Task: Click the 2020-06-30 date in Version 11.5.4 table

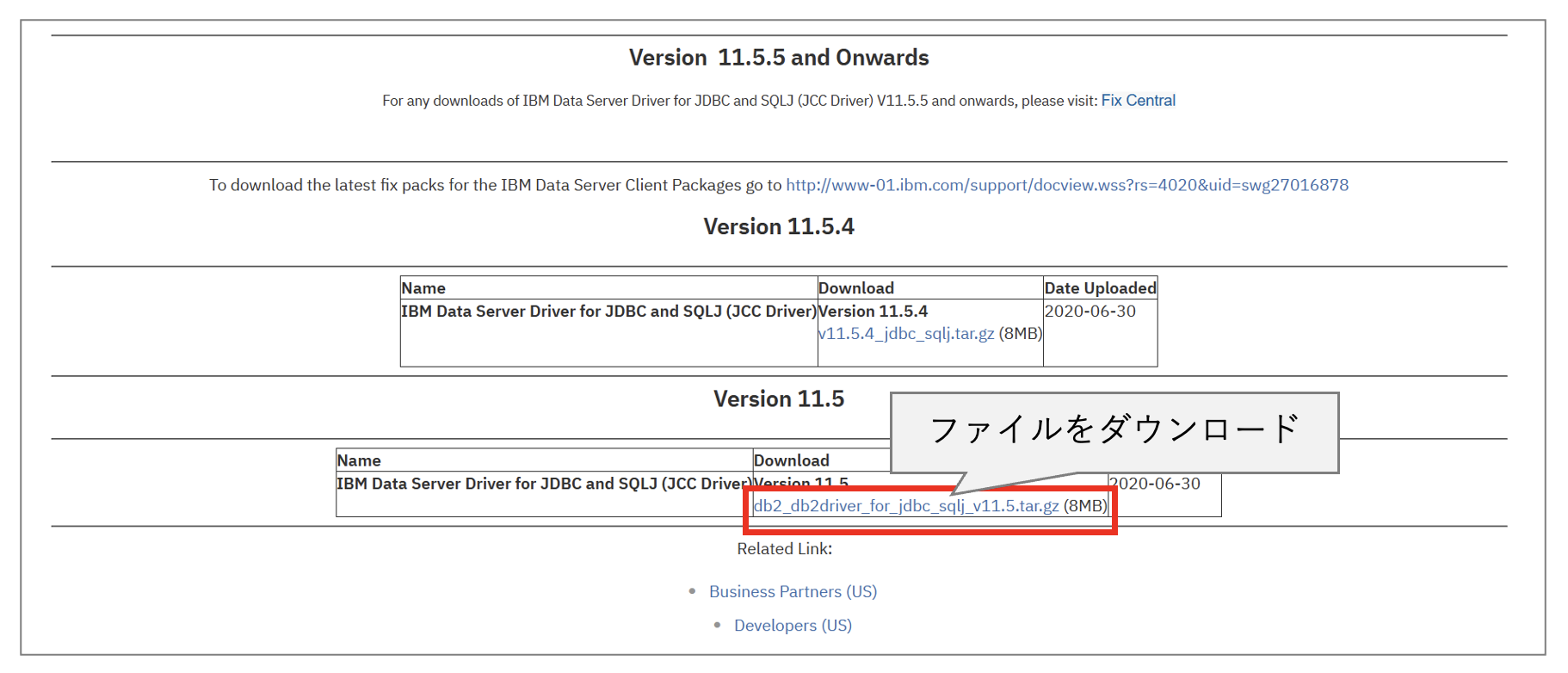Action: pyautogui.click(x=1090, y=312)
